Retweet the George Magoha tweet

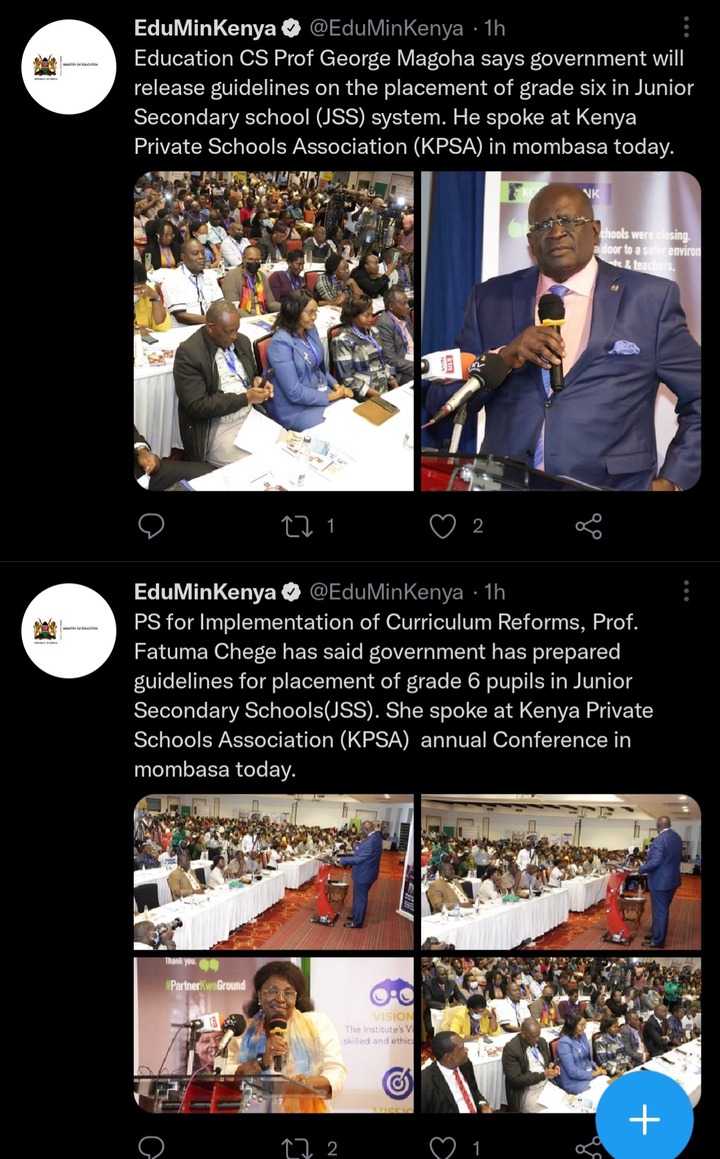(297, 526)
